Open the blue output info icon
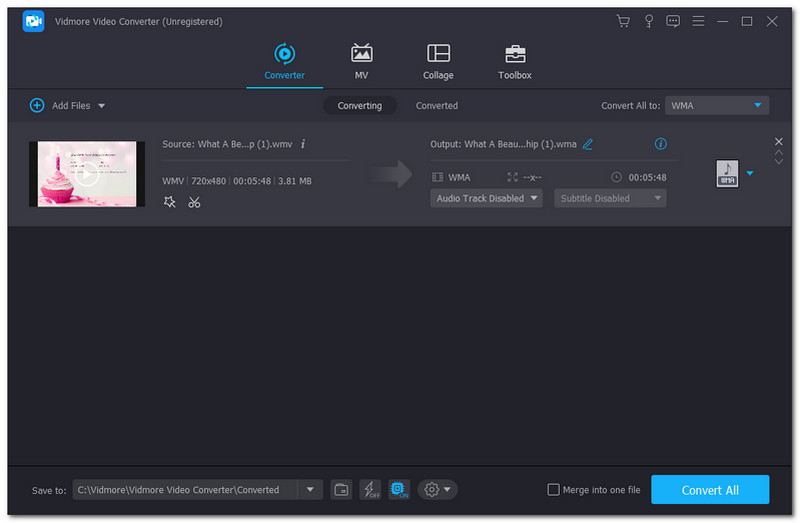 click(x=660, y=144)
